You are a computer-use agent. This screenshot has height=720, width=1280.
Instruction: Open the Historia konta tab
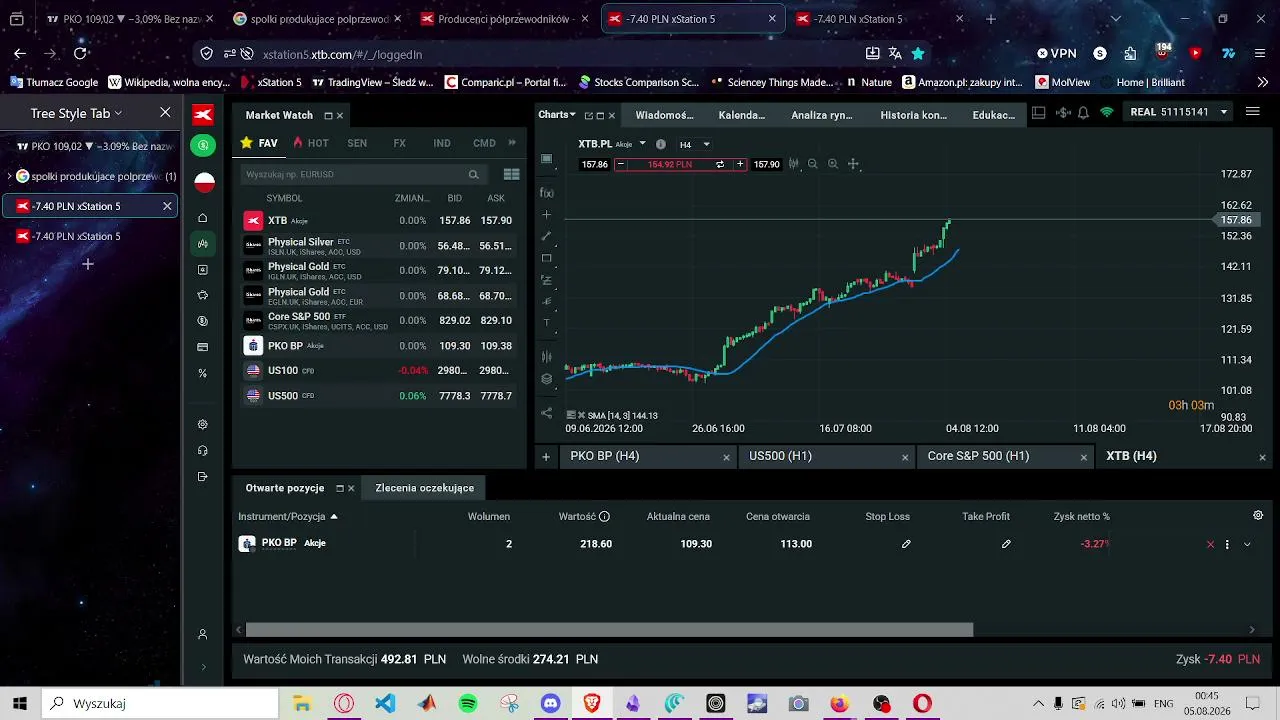tap(913, 115)
